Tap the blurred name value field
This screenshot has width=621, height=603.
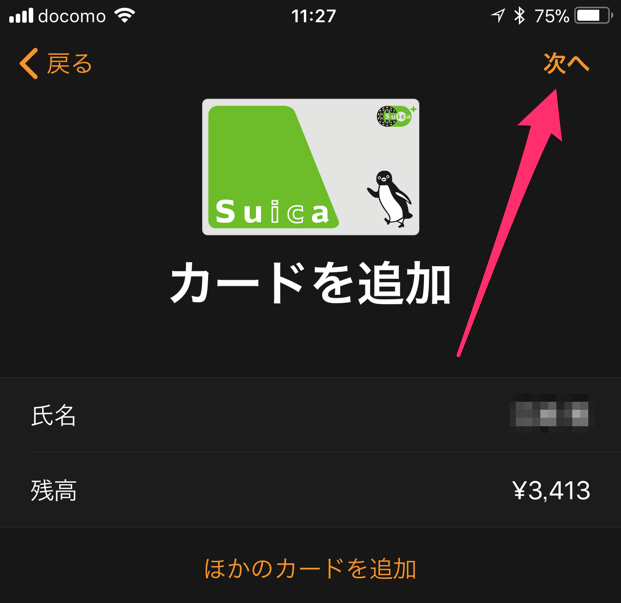tap(549, 413)
